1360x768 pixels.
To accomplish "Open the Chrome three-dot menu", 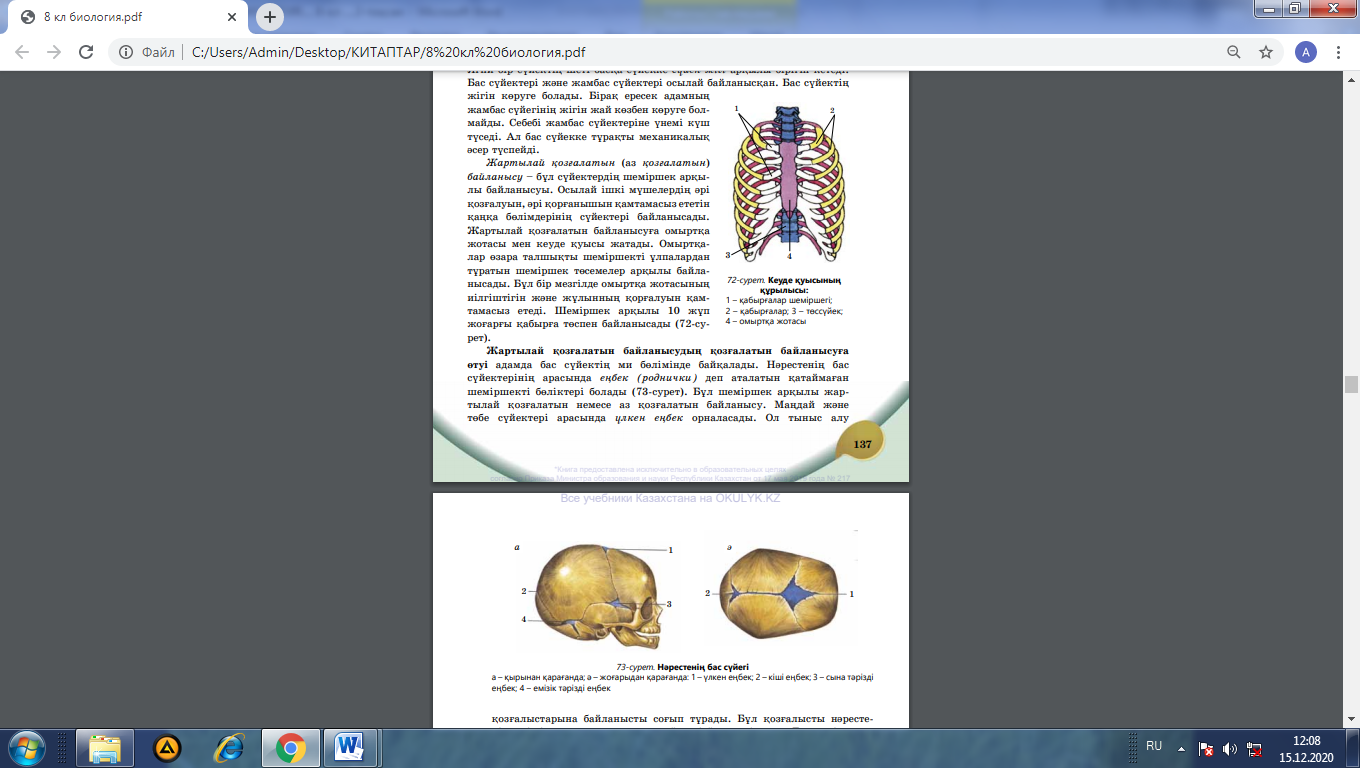I will pyautogui.click(x=1339, y=52).
